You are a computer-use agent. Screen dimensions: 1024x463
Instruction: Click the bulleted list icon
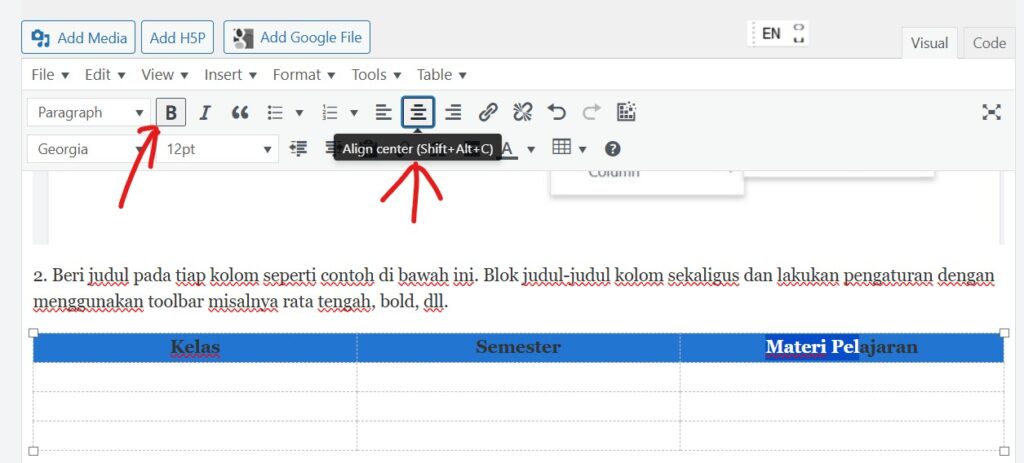[276, 113]
